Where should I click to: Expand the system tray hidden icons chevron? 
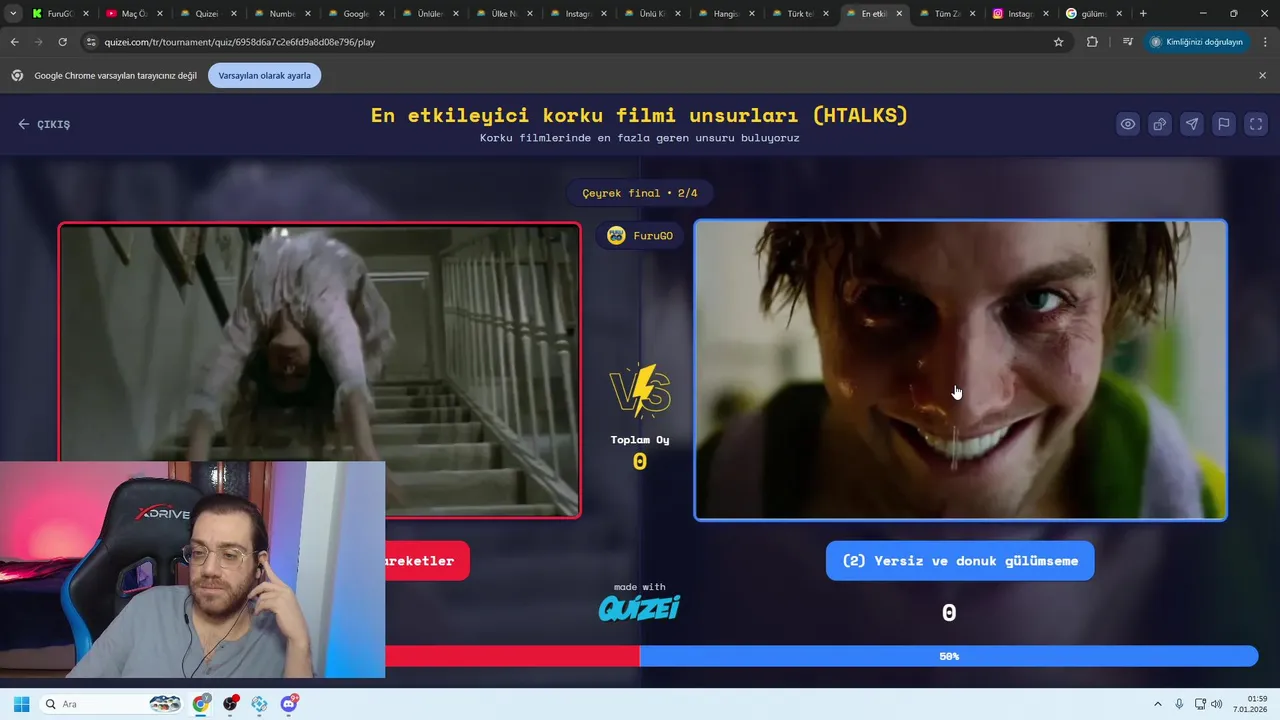1158,704
